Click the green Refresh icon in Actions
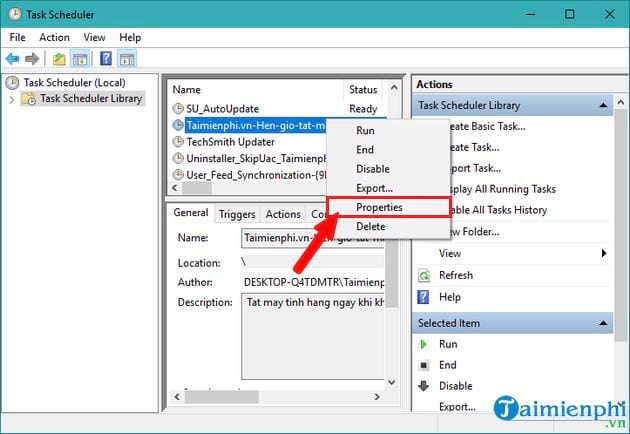This screenshot has height=434, width=630. (x=424, y=276)
